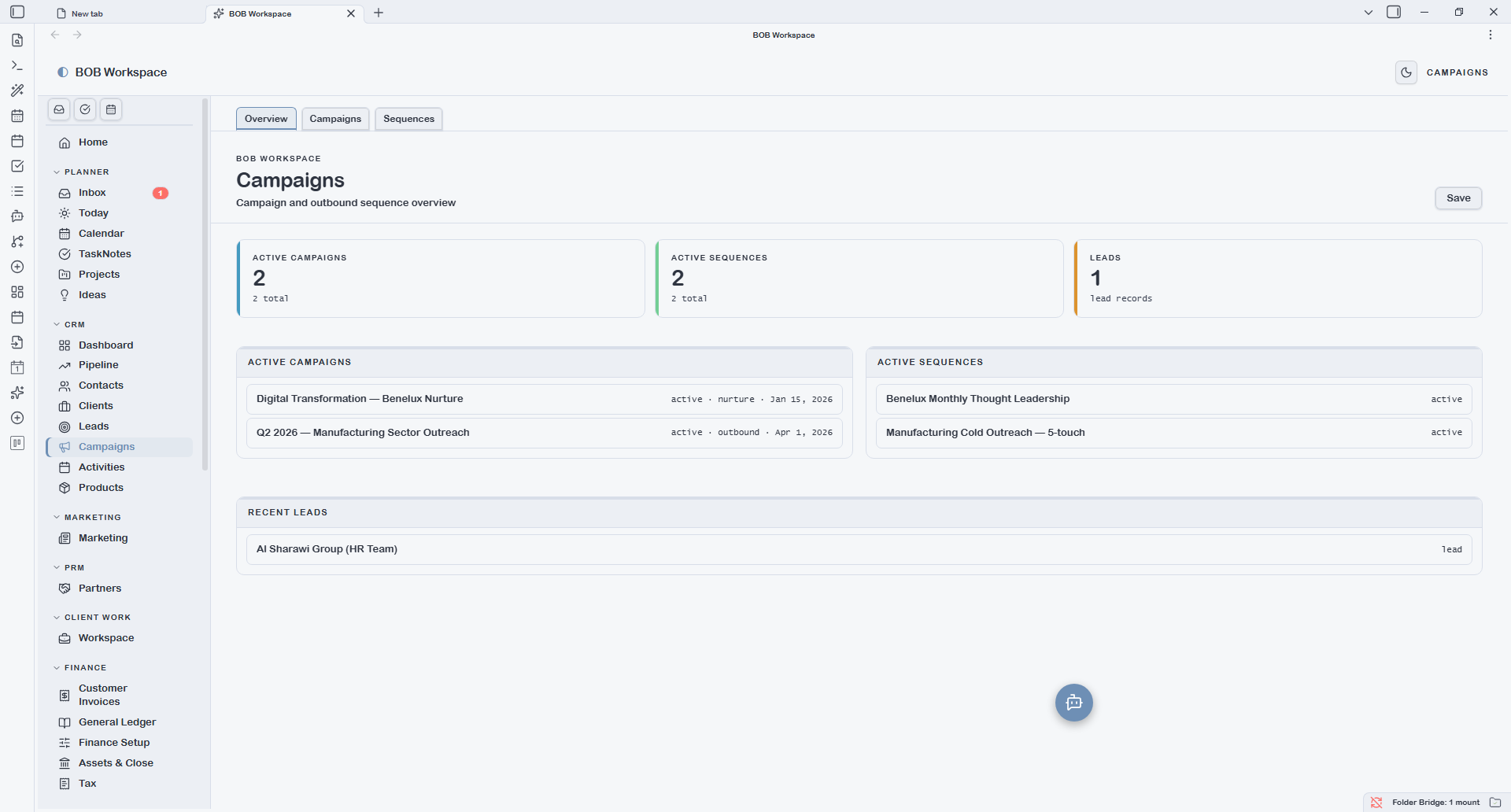This screenshot has width=1511, height=812.
Task: Open Manufacturing Cold Outreach — 5-touch sequence
Action: (x=1174, y=433)
